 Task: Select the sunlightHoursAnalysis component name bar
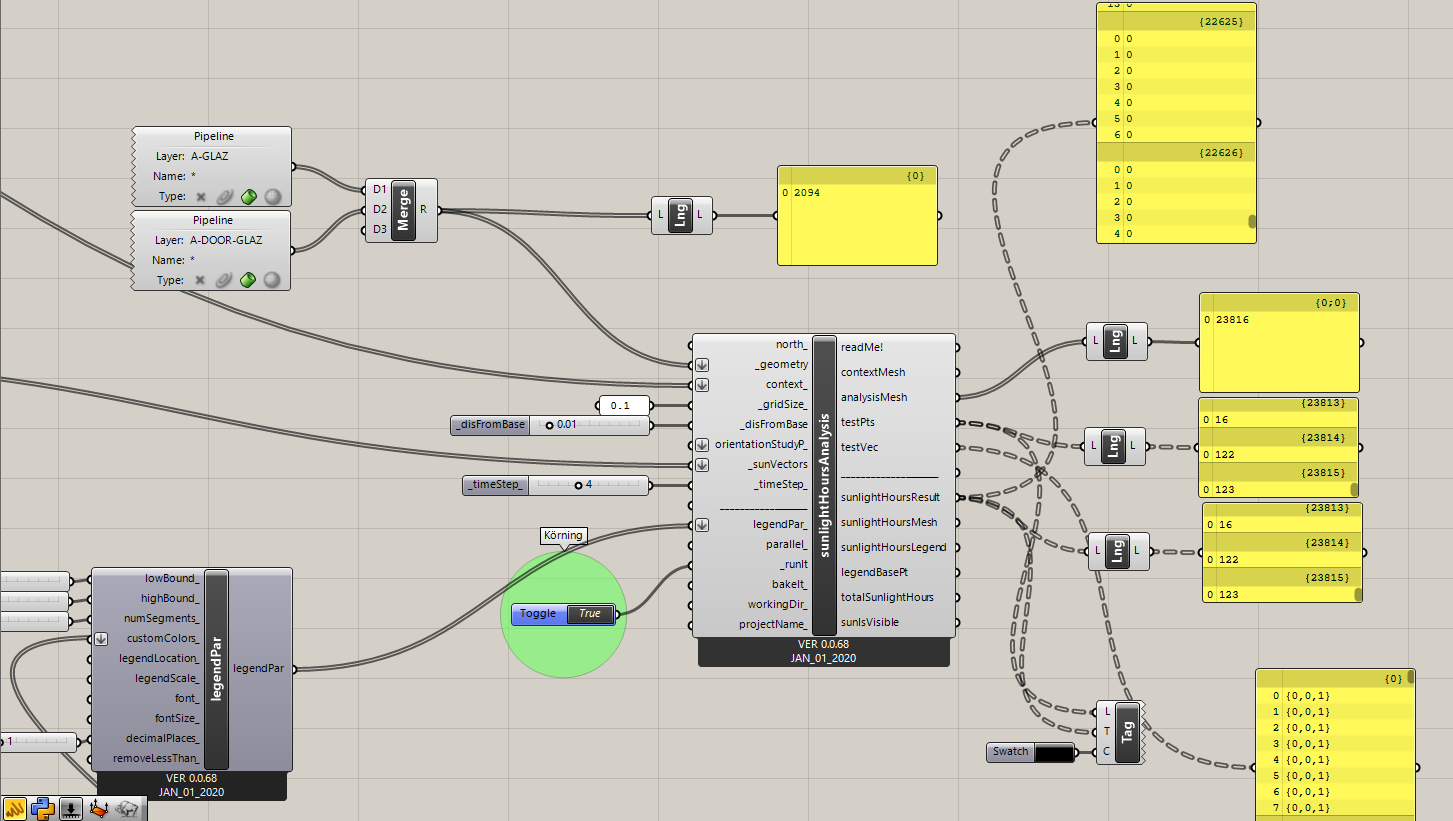coord(824,485)
